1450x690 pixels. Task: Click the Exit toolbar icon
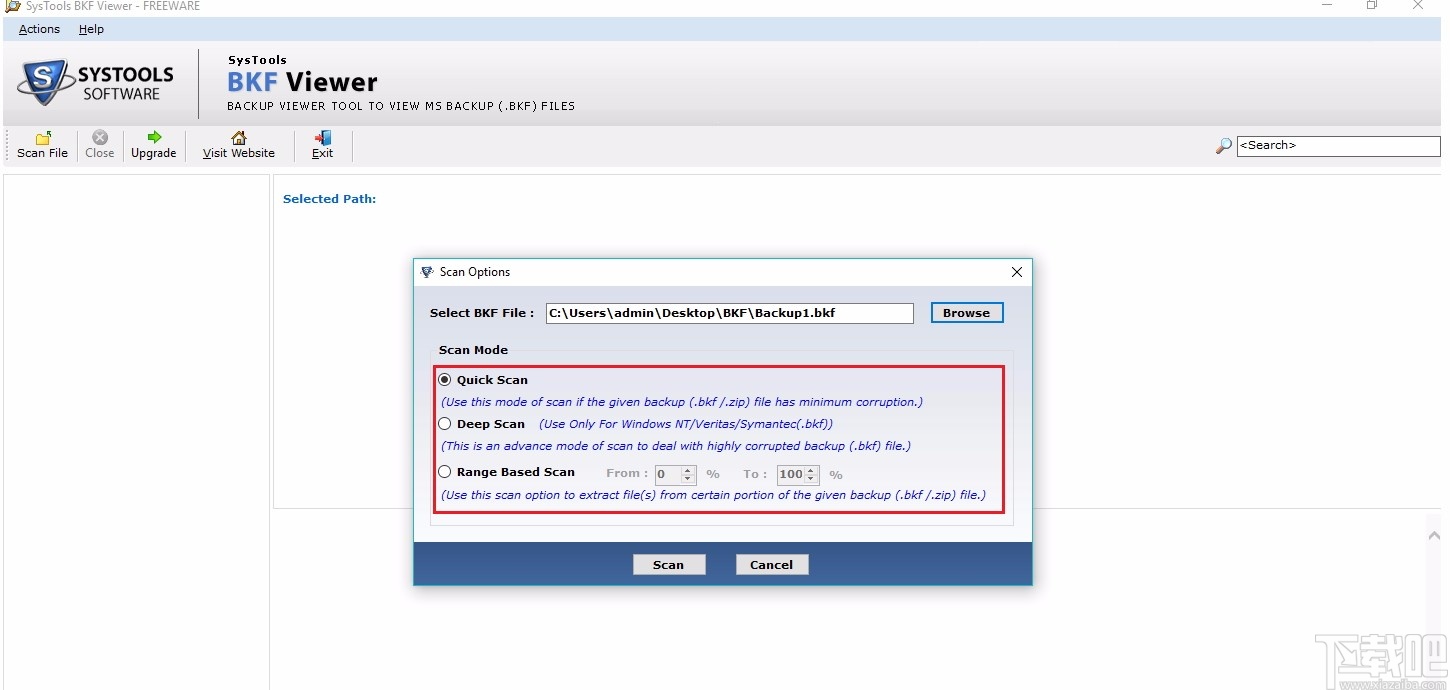(322, 138)
